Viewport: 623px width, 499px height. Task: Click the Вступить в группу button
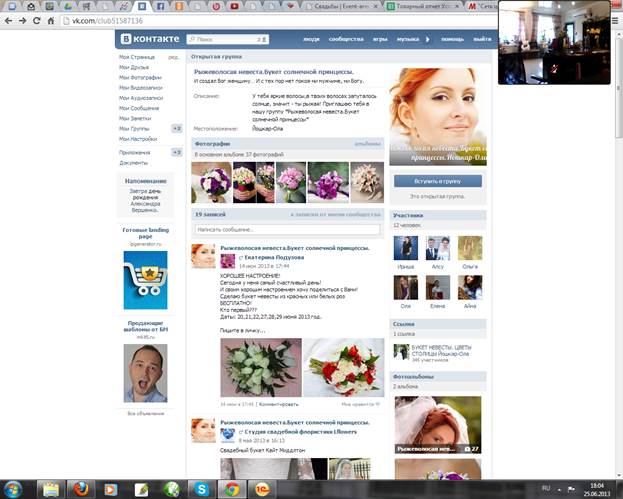(x=437, y=181)
